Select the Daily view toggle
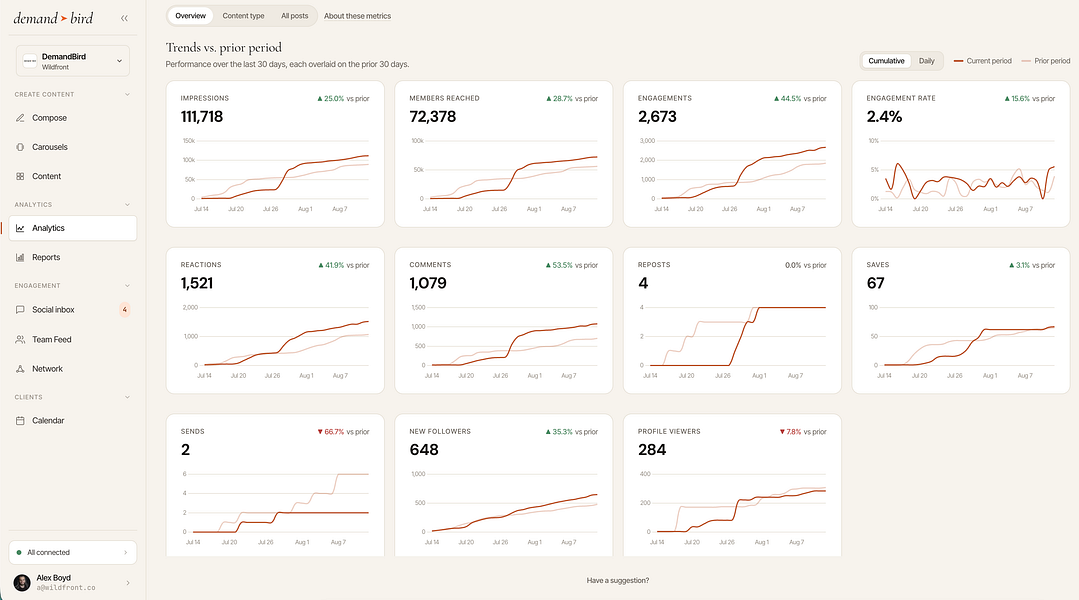1079x600 pixels. pos(926,61)
